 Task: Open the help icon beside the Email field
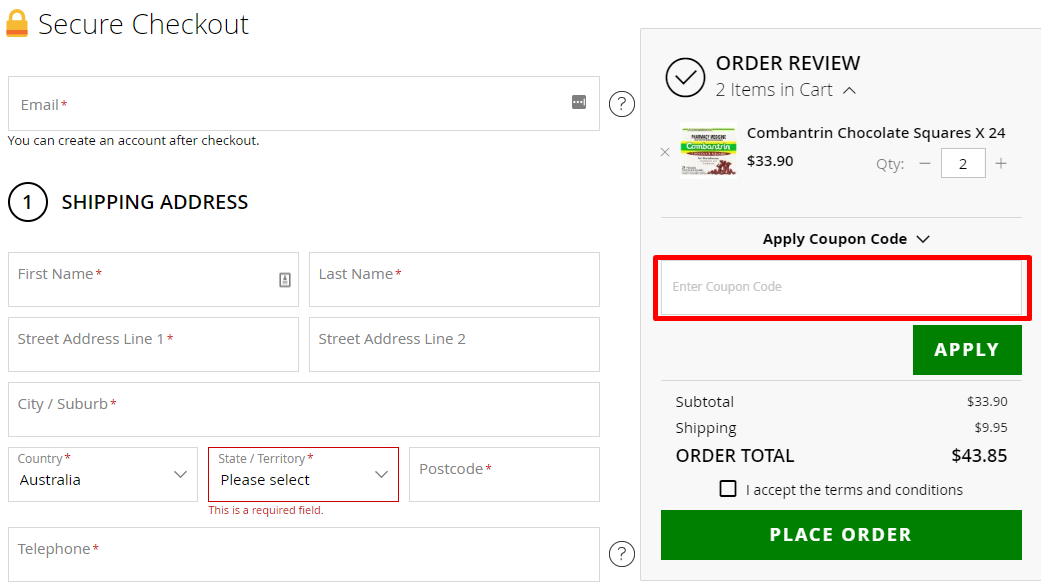pyautogui.click(x=621, y=103)
